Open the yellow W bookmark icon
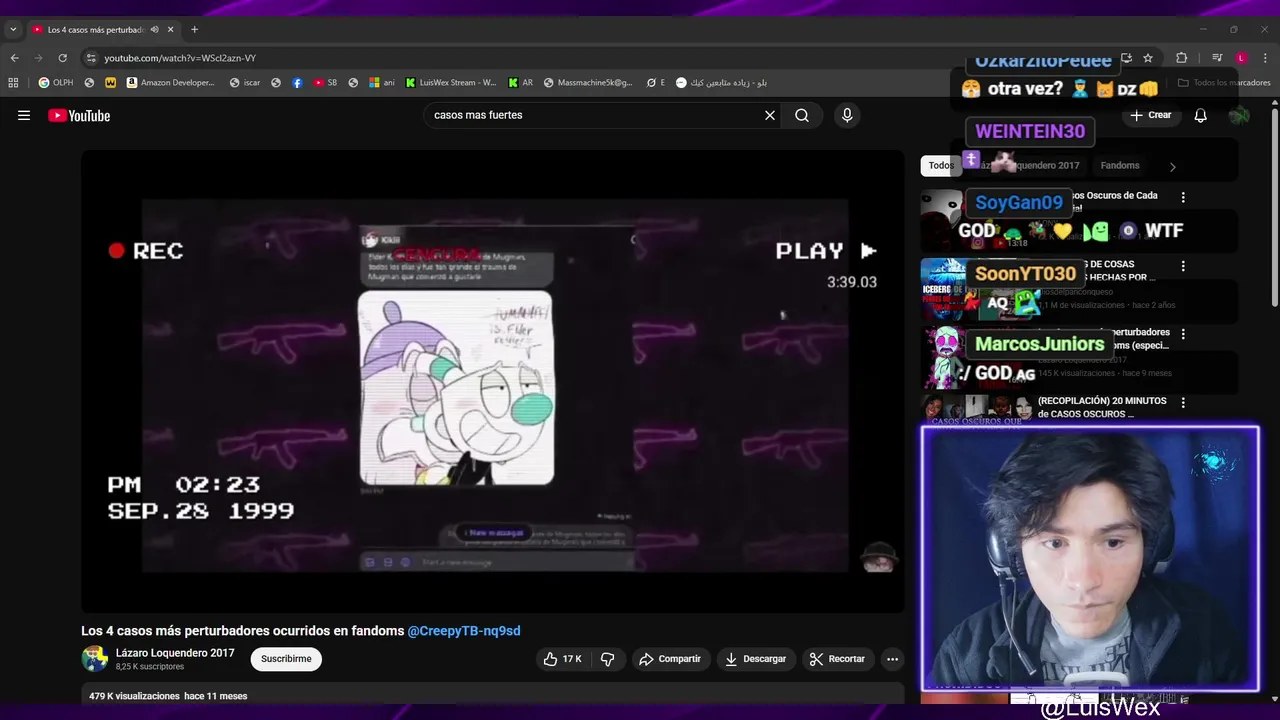The height and width of the screenshot is (720, 1280). [111, 83]
